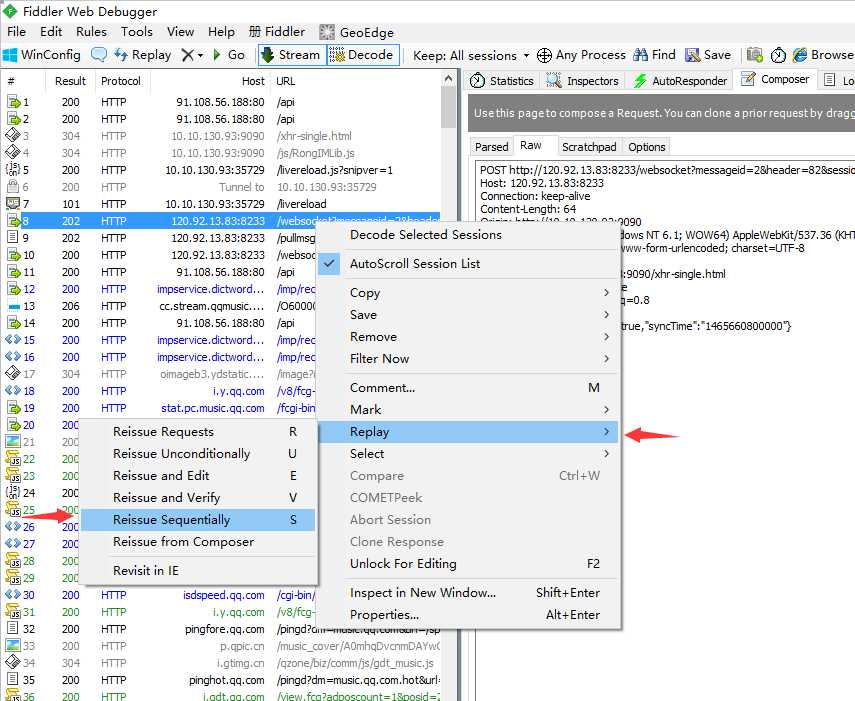Open the Remove dropdown arrow beside X
This screenshot has height=701, width=855.
201,55
